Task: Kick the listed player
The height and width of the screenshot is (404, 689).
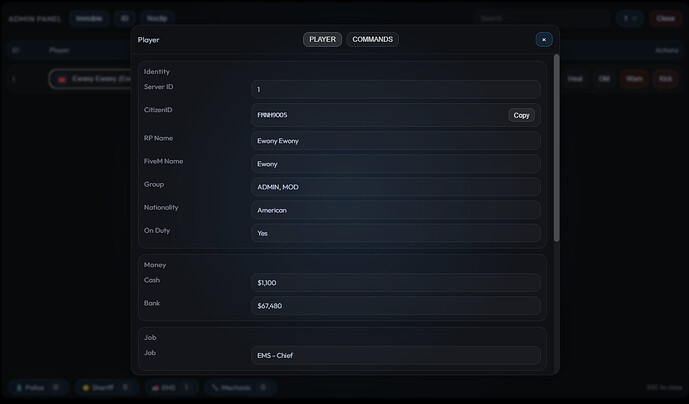Action: click(665, 79)
